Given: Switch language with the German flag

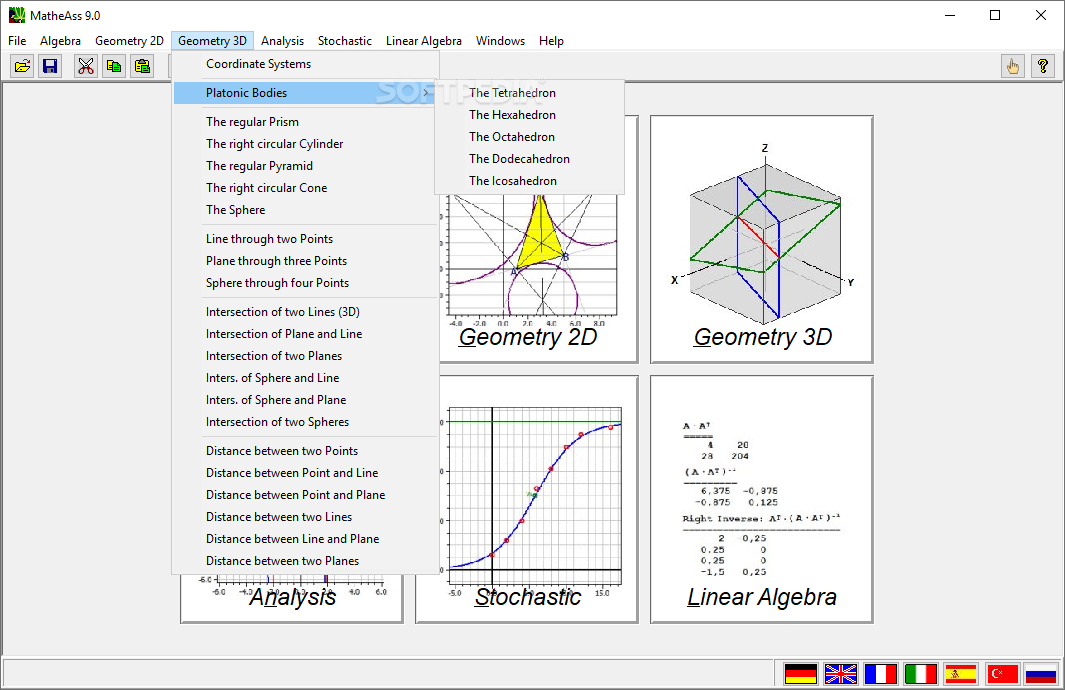Looking at the screenshot, I should [x=801, y=674].
